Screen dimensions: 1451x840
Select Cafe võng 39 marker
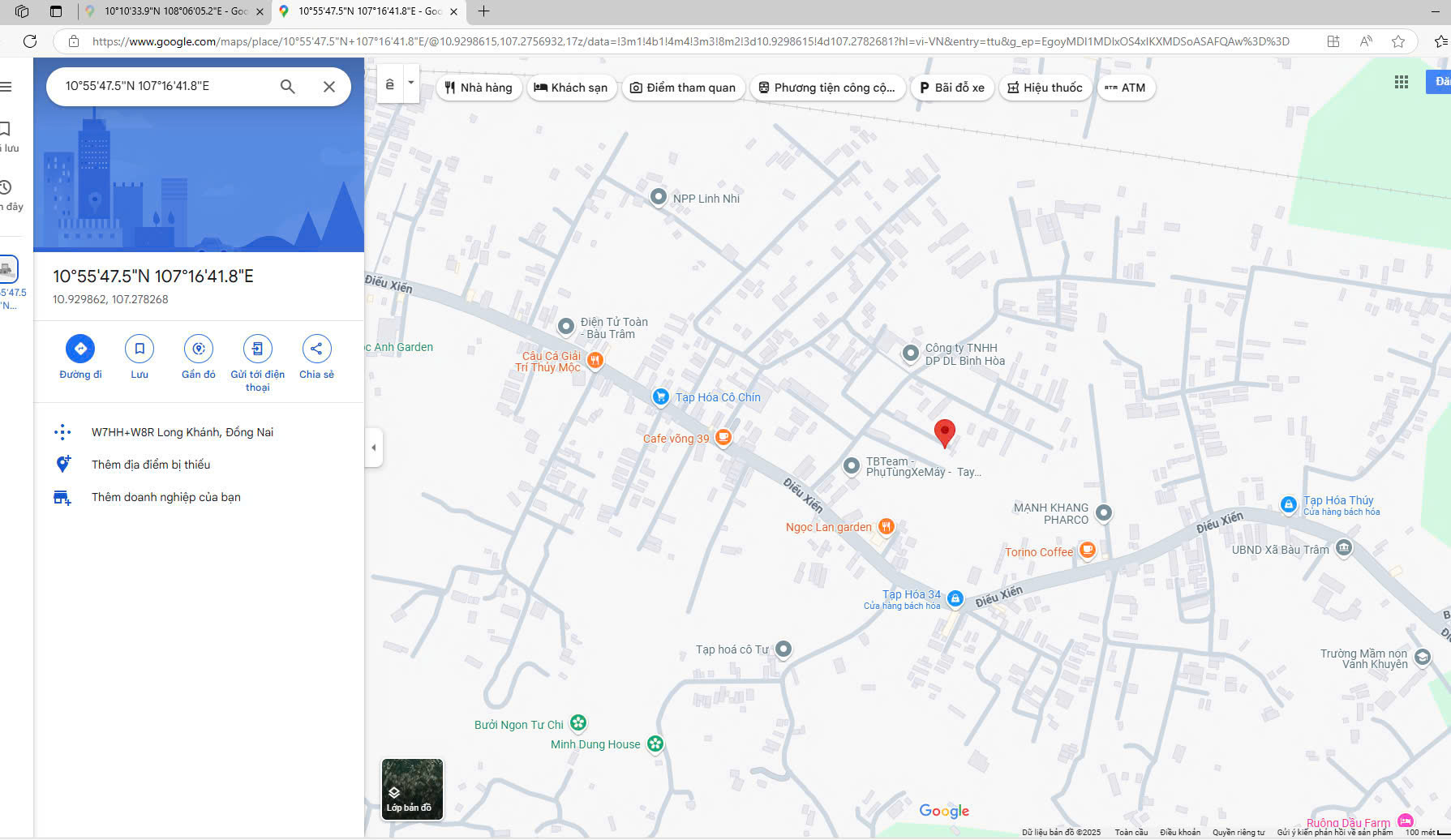pos(723,437)
